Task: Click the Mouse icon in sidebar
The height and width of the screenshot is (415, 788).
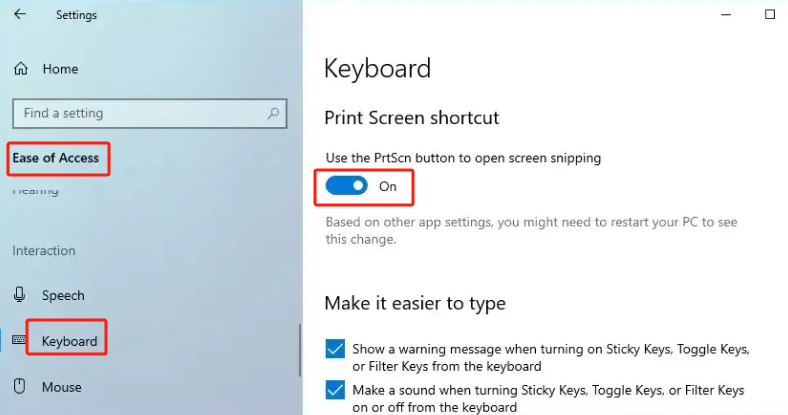Action: coord(20,387)
